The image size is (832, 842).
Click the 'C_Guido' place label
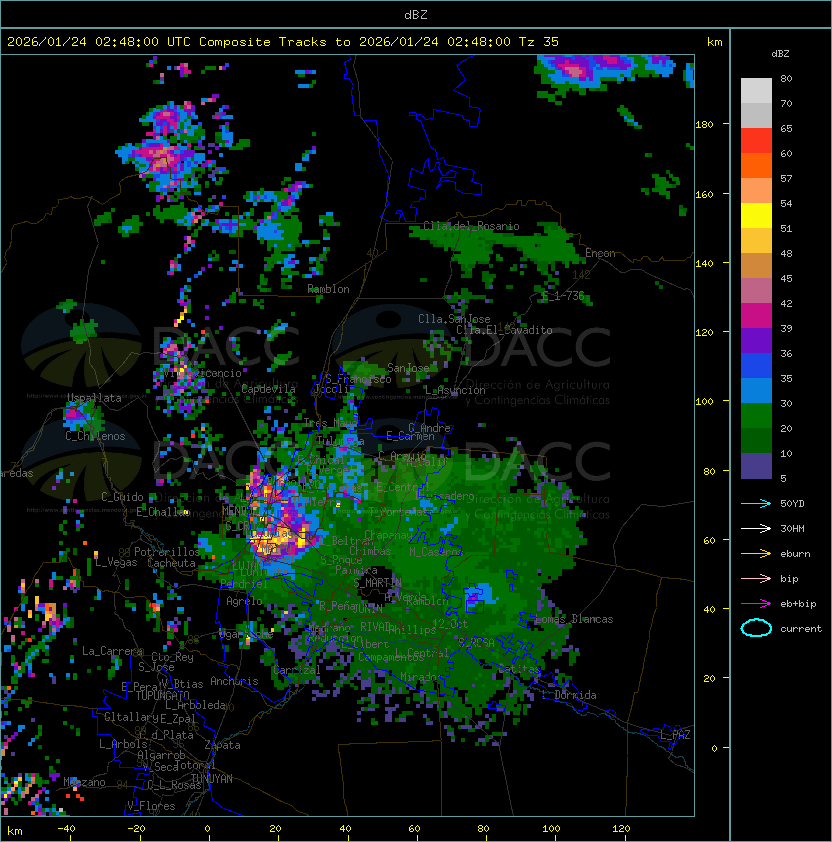(x=122, y=497)
